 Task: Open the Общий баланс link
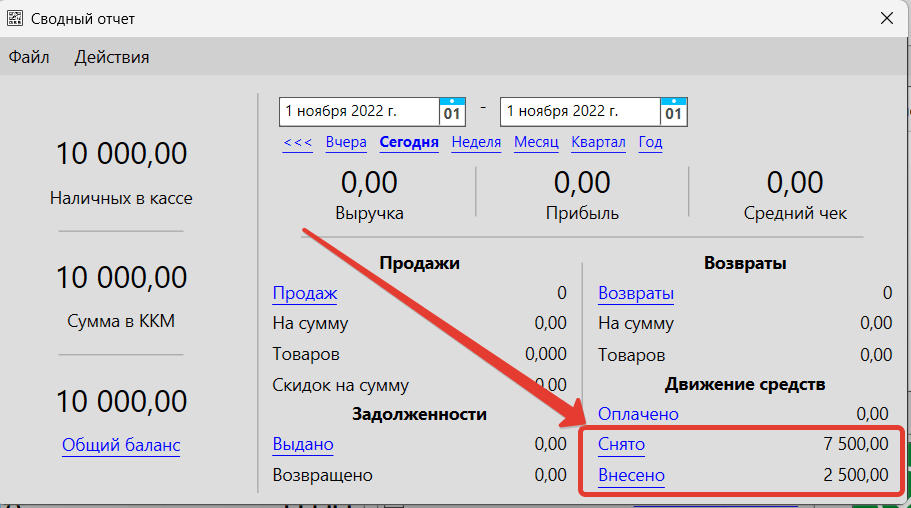[121, 445]
